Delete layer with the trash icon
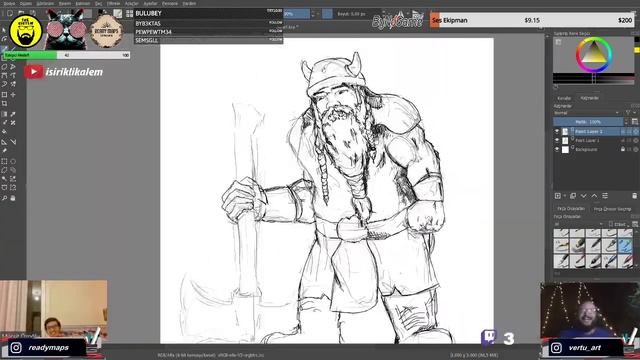The height and width of the screenshot is (360, 640). [x=634, y=196]
